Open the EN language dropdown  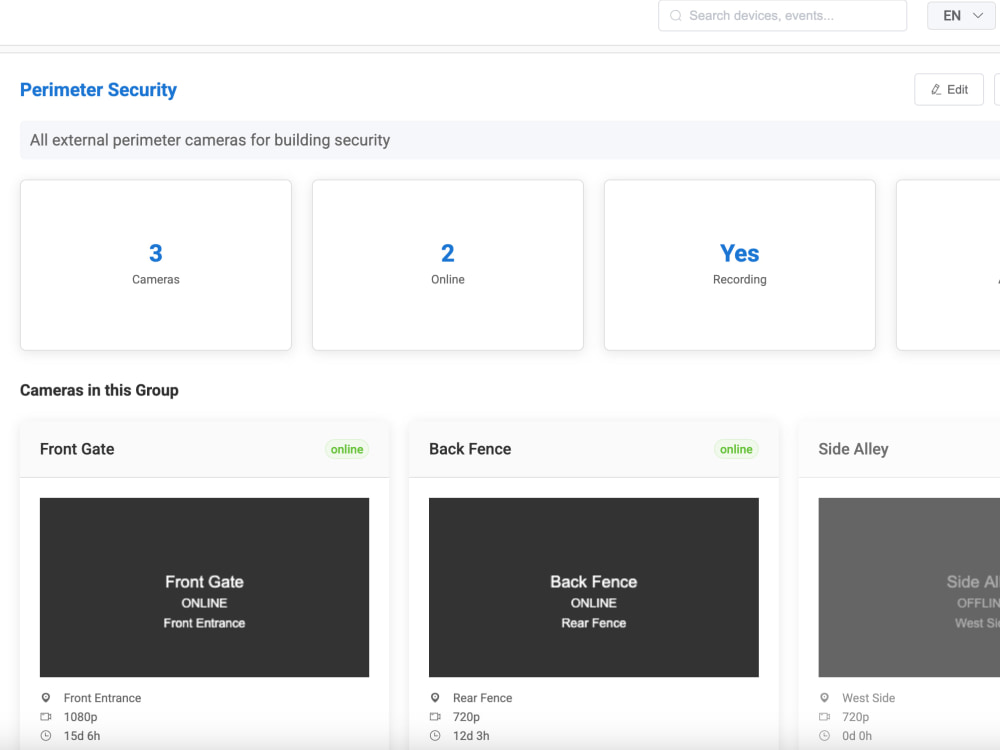pyautogui.click(x=961, y=15)
